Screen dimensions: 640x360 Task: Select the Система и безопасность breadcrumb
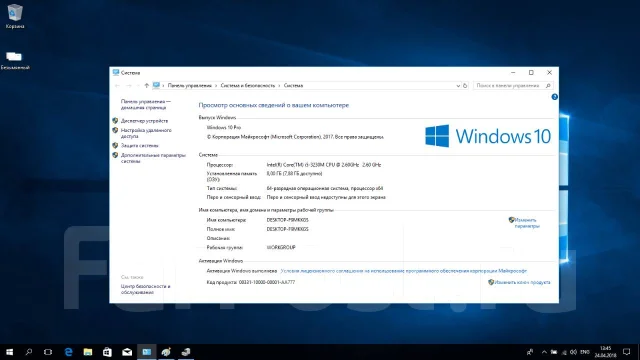(248, 86)
